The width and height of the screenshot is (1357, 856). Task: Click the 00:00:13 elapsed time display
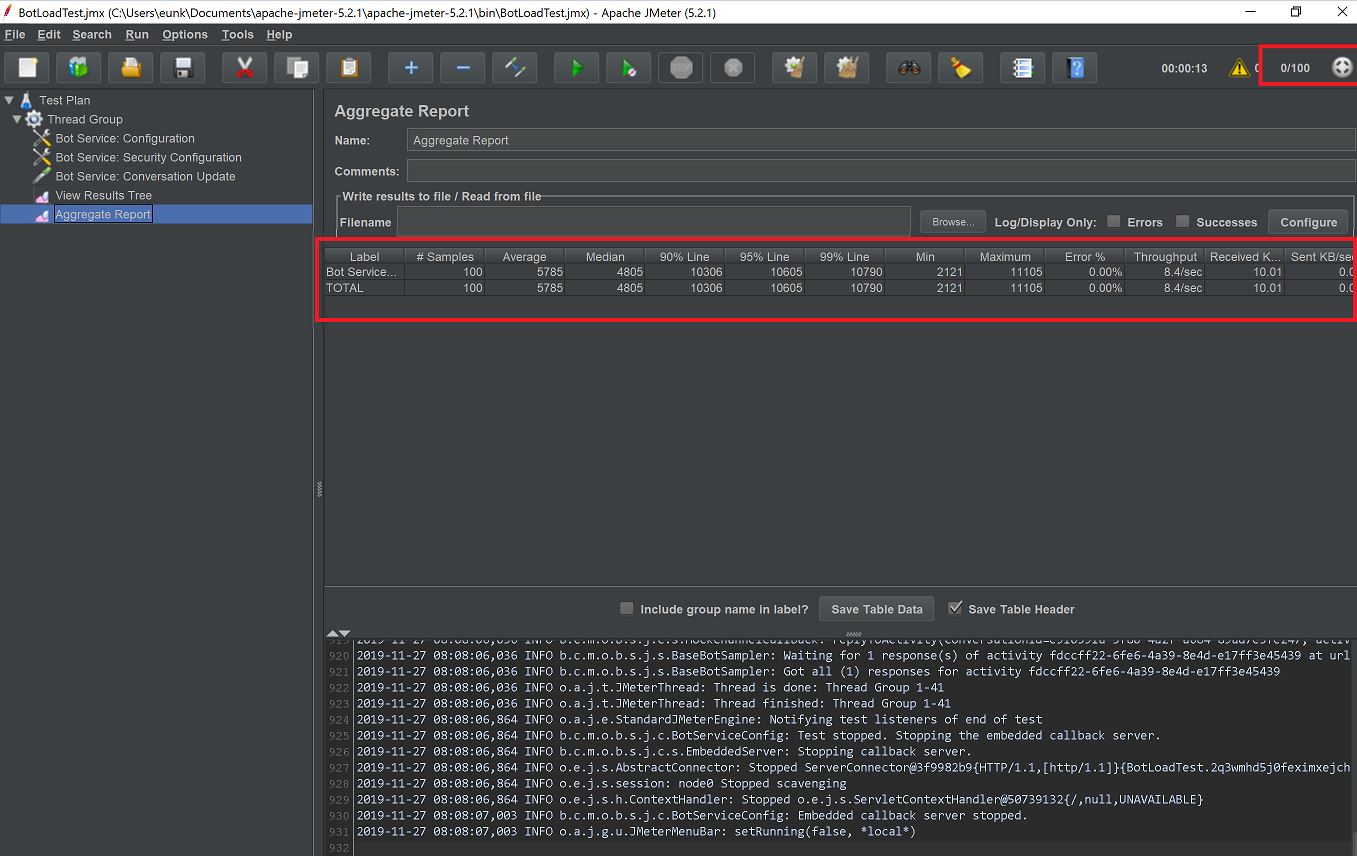tap(1184, 68)
